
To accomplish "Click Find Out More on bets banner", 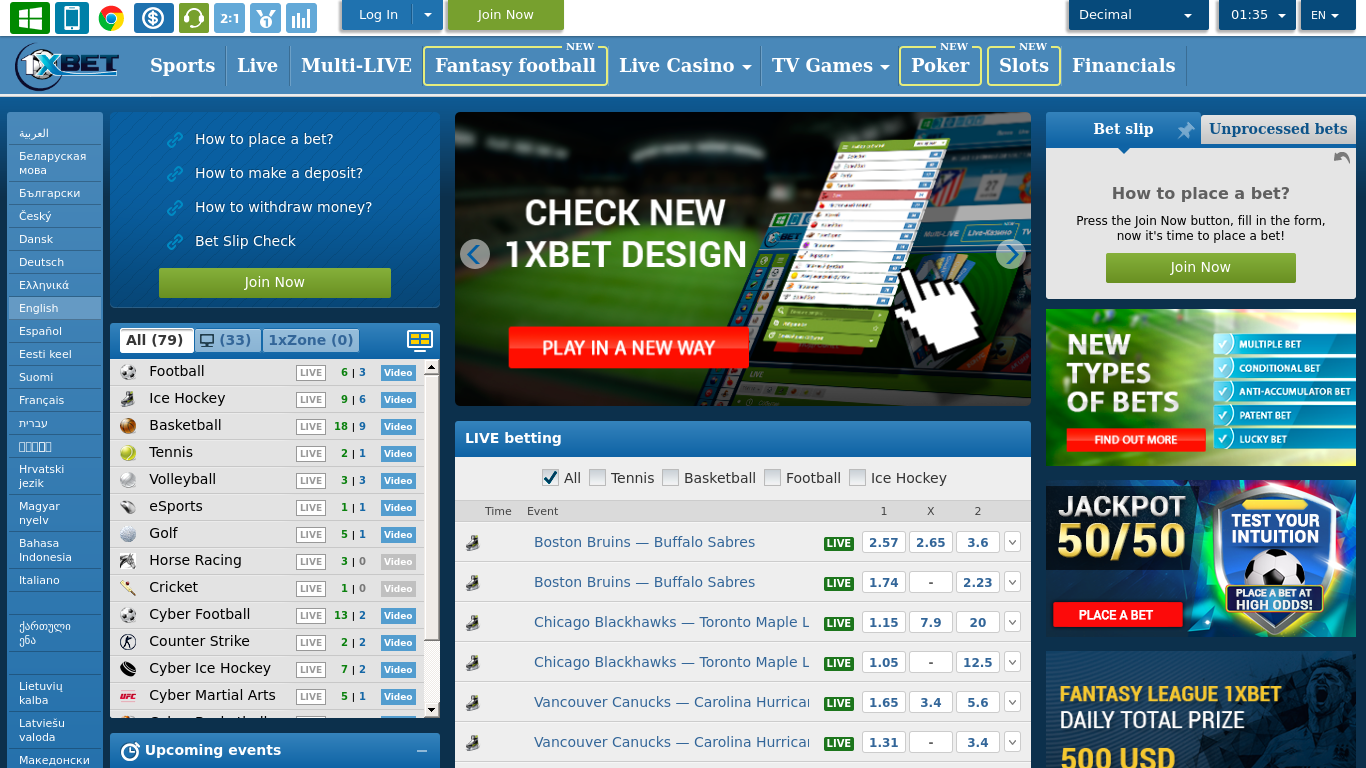I will [x=1135, y=440].
